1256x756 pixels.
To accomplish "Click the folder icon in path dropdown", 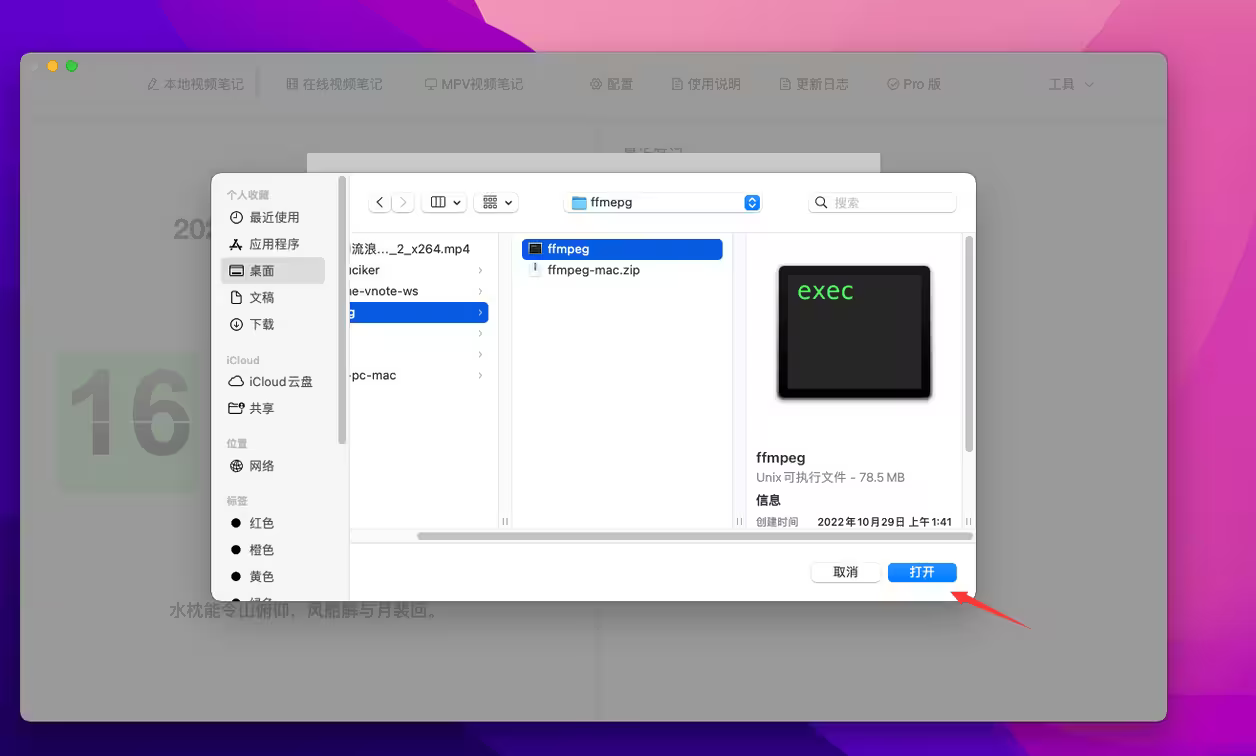I will tap(579, 202).
